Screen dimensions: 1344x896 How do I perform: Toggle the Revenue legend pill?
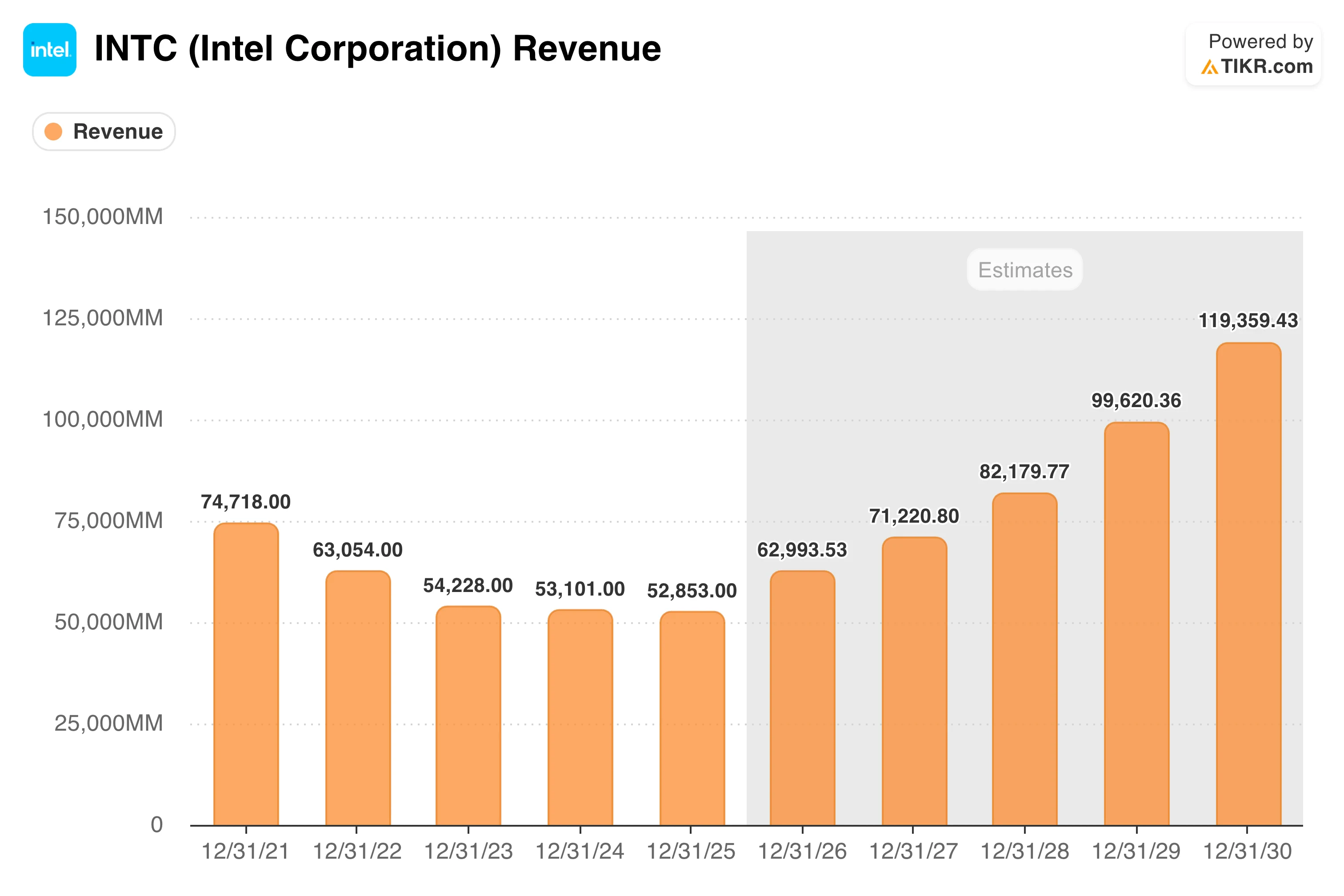(x=104, y=132)
